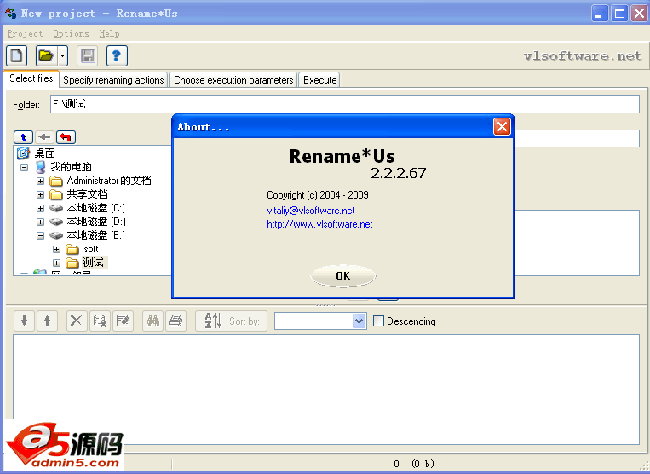Click the gray back arrow icon

pos(44,137)
